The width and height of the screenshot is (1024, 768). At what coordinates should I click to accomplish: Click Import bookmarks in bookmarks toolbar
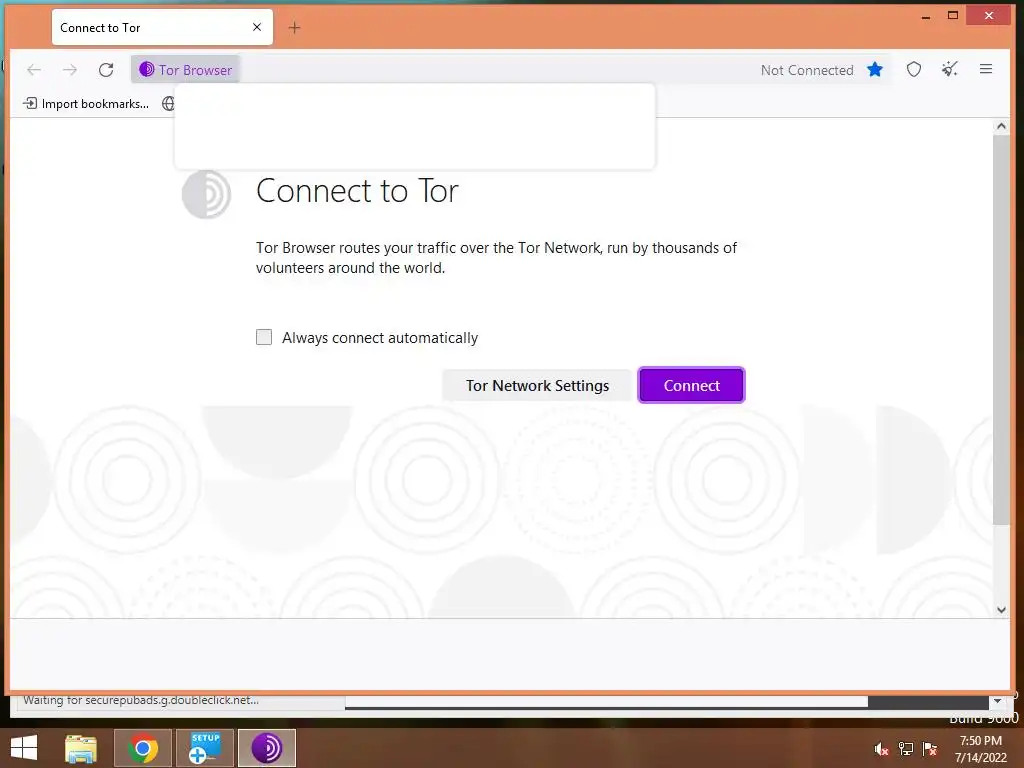point(86,103)
